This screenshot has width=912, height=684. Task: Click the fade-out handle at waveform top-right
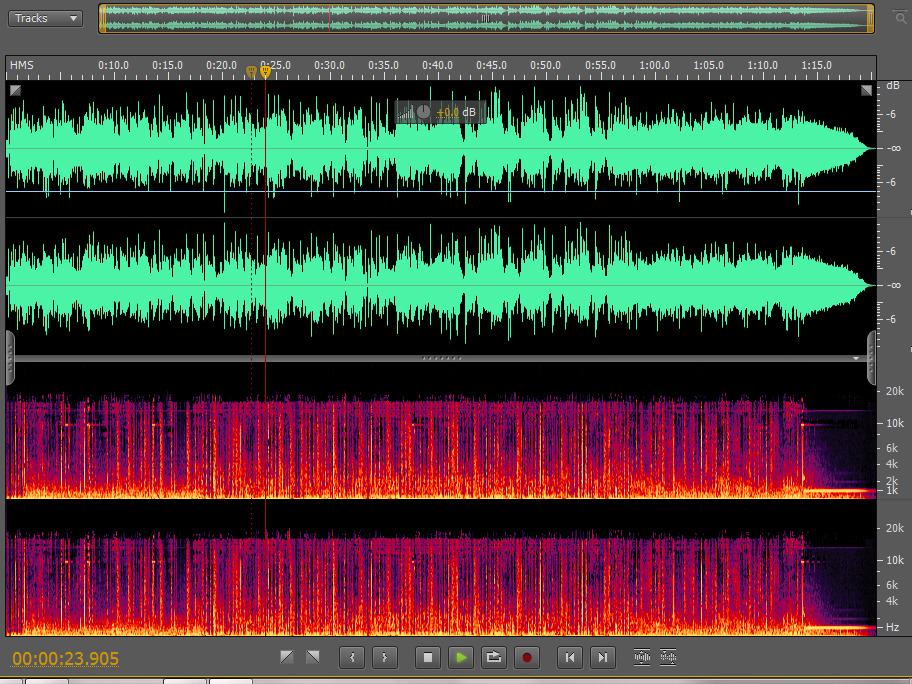(866, 90)
